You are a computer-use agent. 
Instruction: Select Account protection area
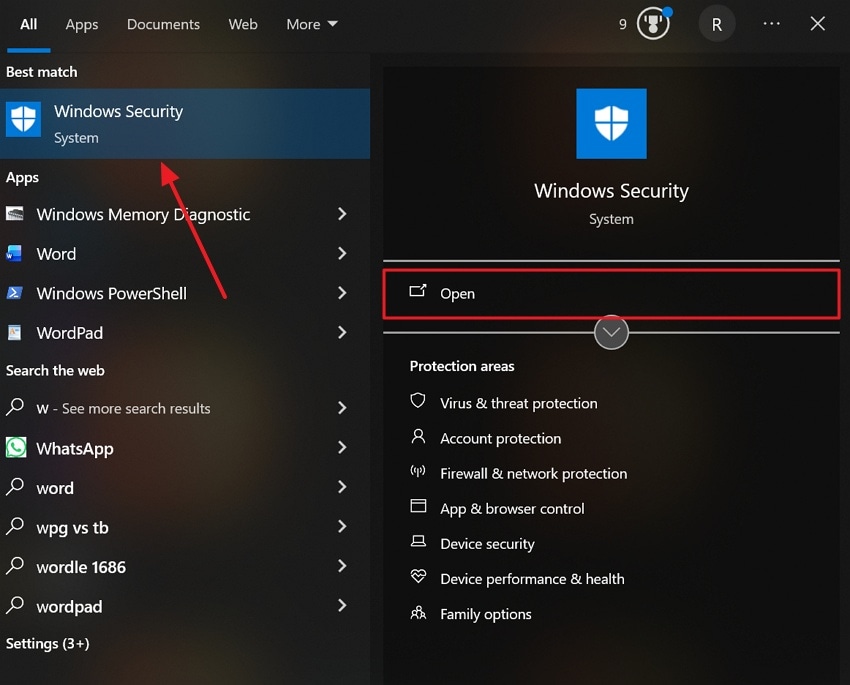tap(500, 438)
